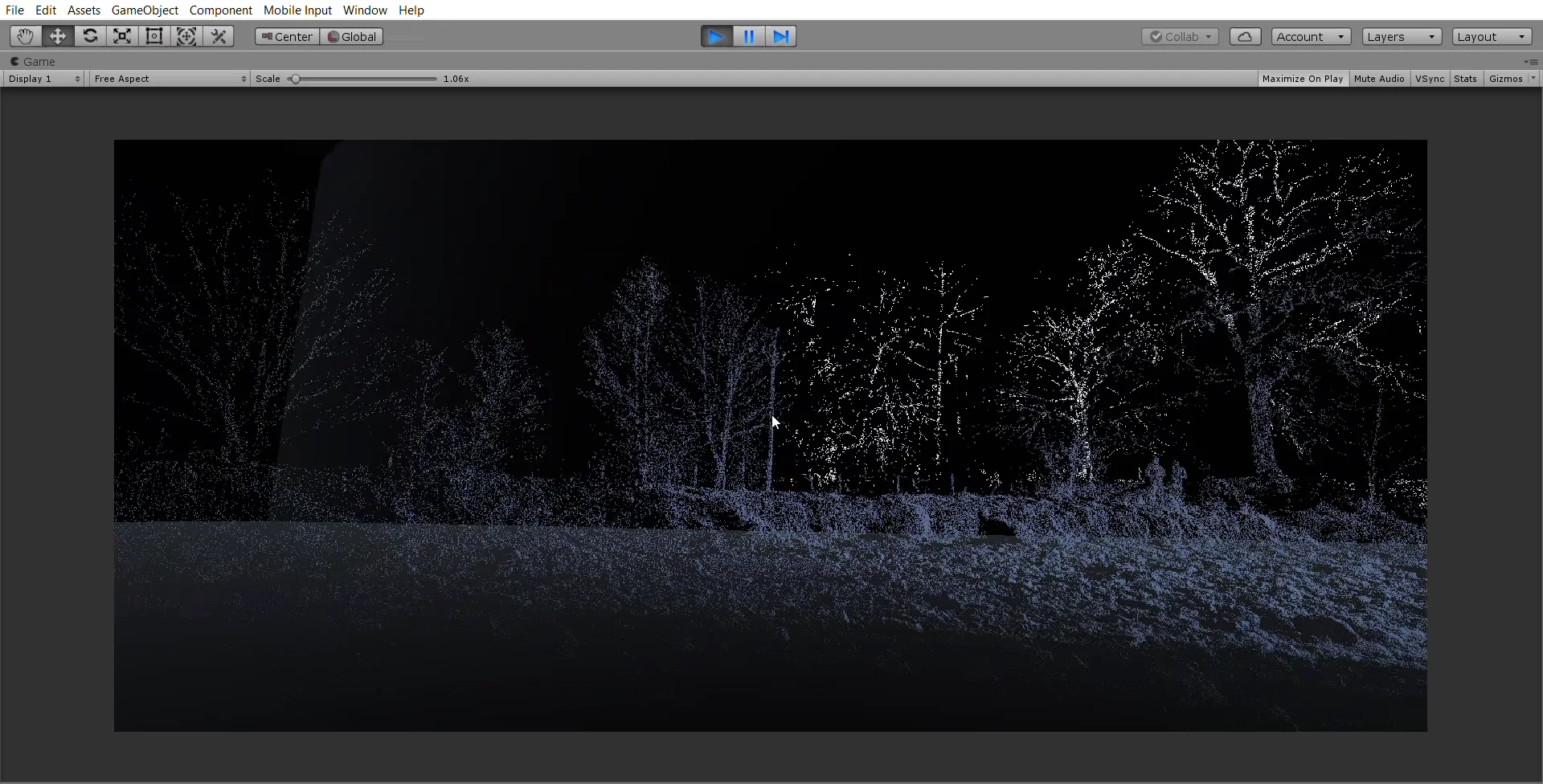This screenshot has width=1543, height=784.
Task: Select the Rotate tool
Action: [x=90, y=36]
